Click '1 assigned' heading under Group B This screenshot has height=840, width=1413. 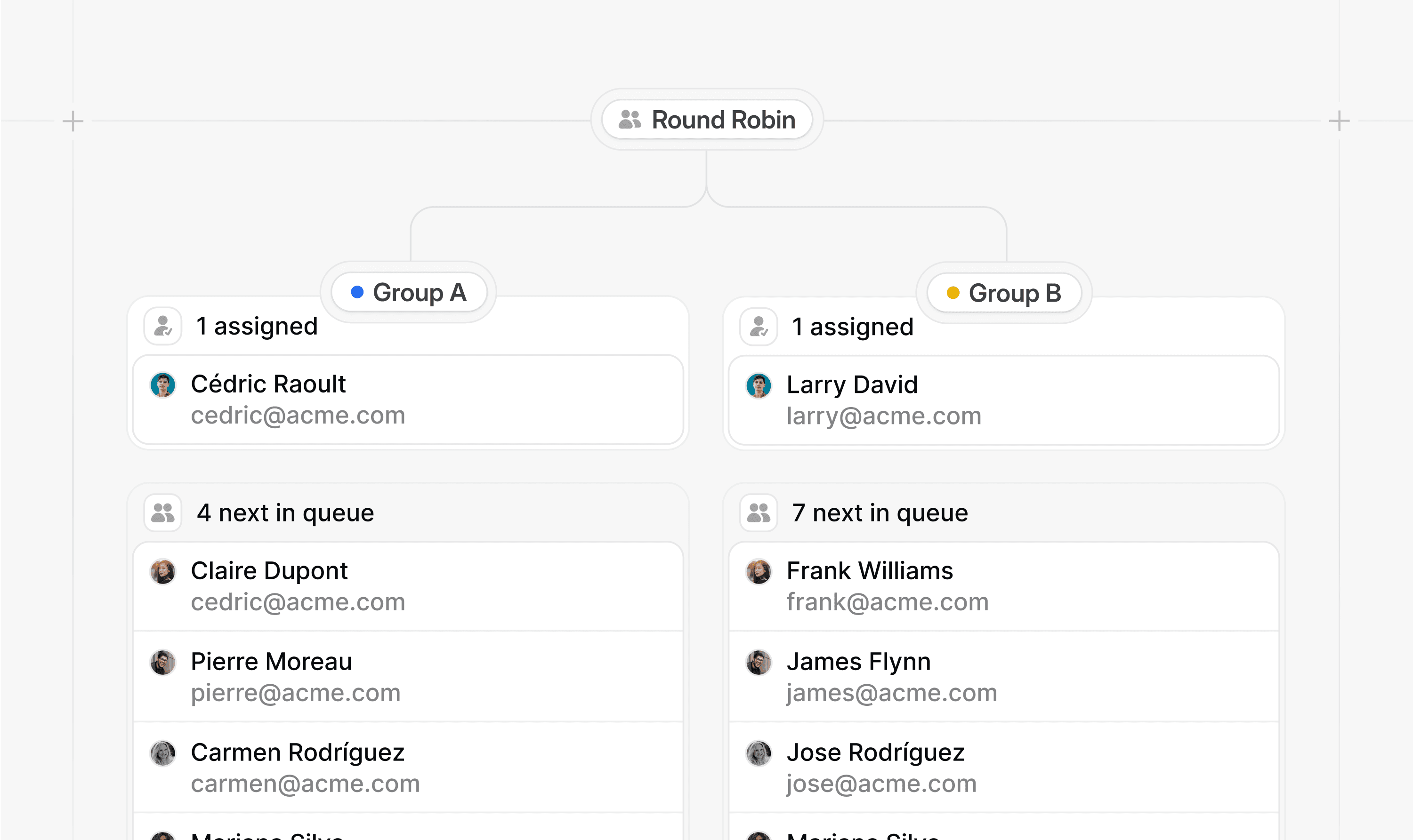(852, 327)
